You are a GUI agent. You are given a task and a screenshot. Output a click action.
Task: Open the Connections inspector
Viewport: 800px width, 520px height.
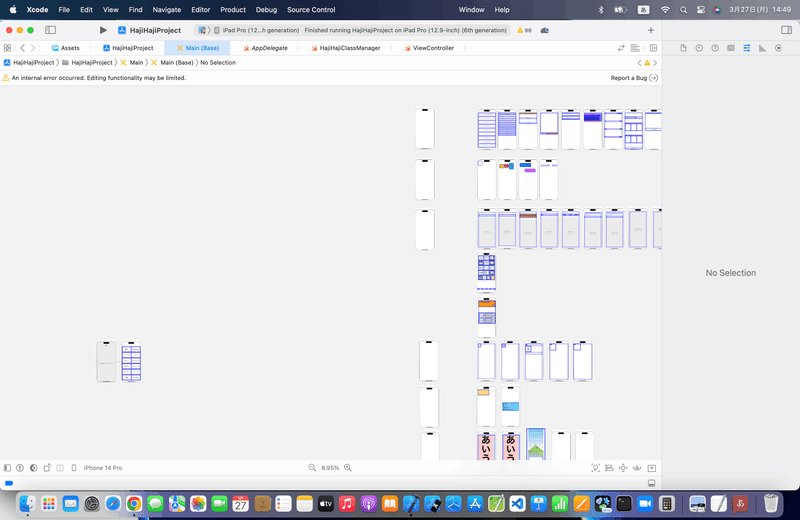778,48
